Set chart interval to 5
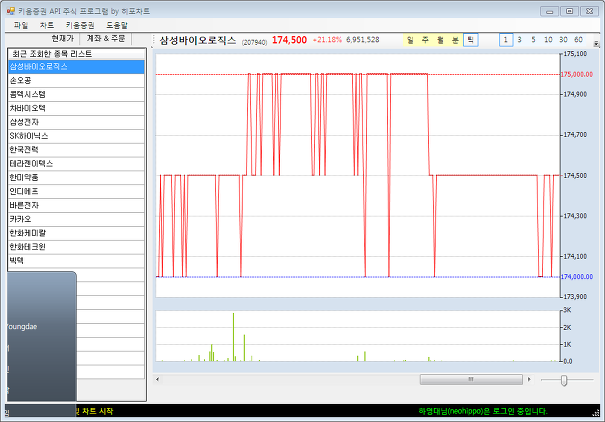605x422 pixels. point(533,40)
